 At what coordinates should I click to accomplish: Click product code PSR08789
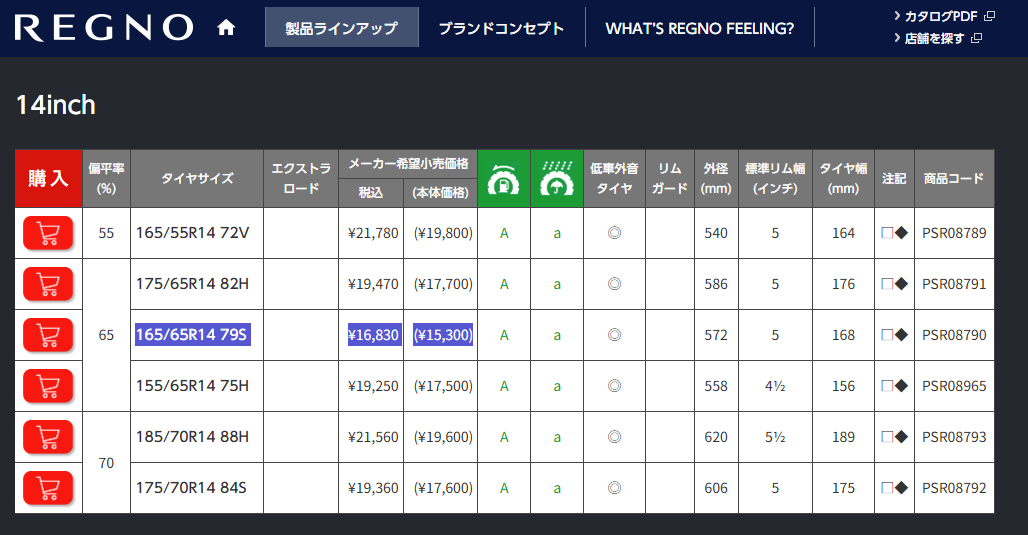[x=954, y=233]
